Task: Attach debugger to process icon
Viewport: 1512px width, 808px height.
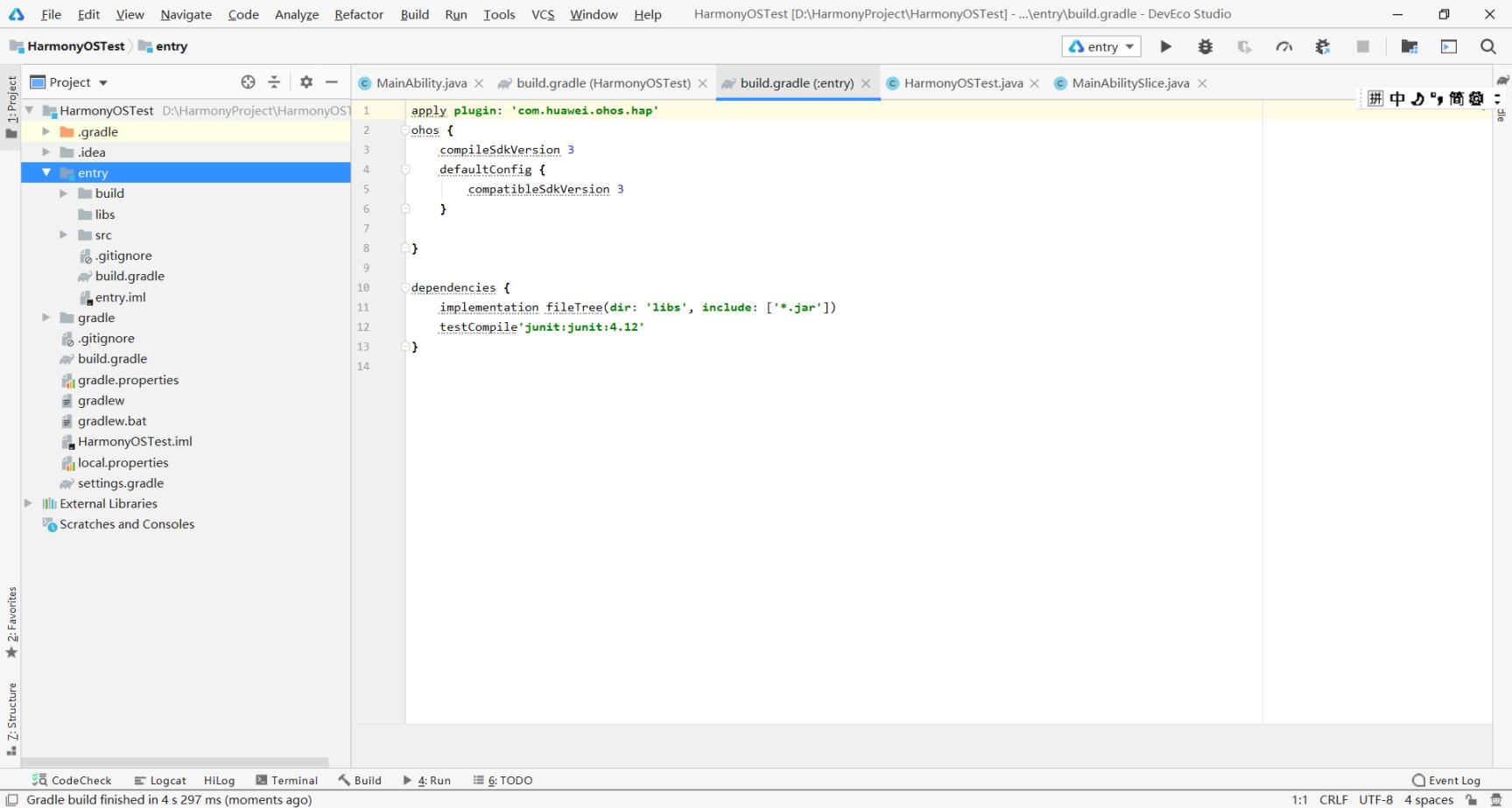Action: pyautogui.click(x=1323, y=46)
